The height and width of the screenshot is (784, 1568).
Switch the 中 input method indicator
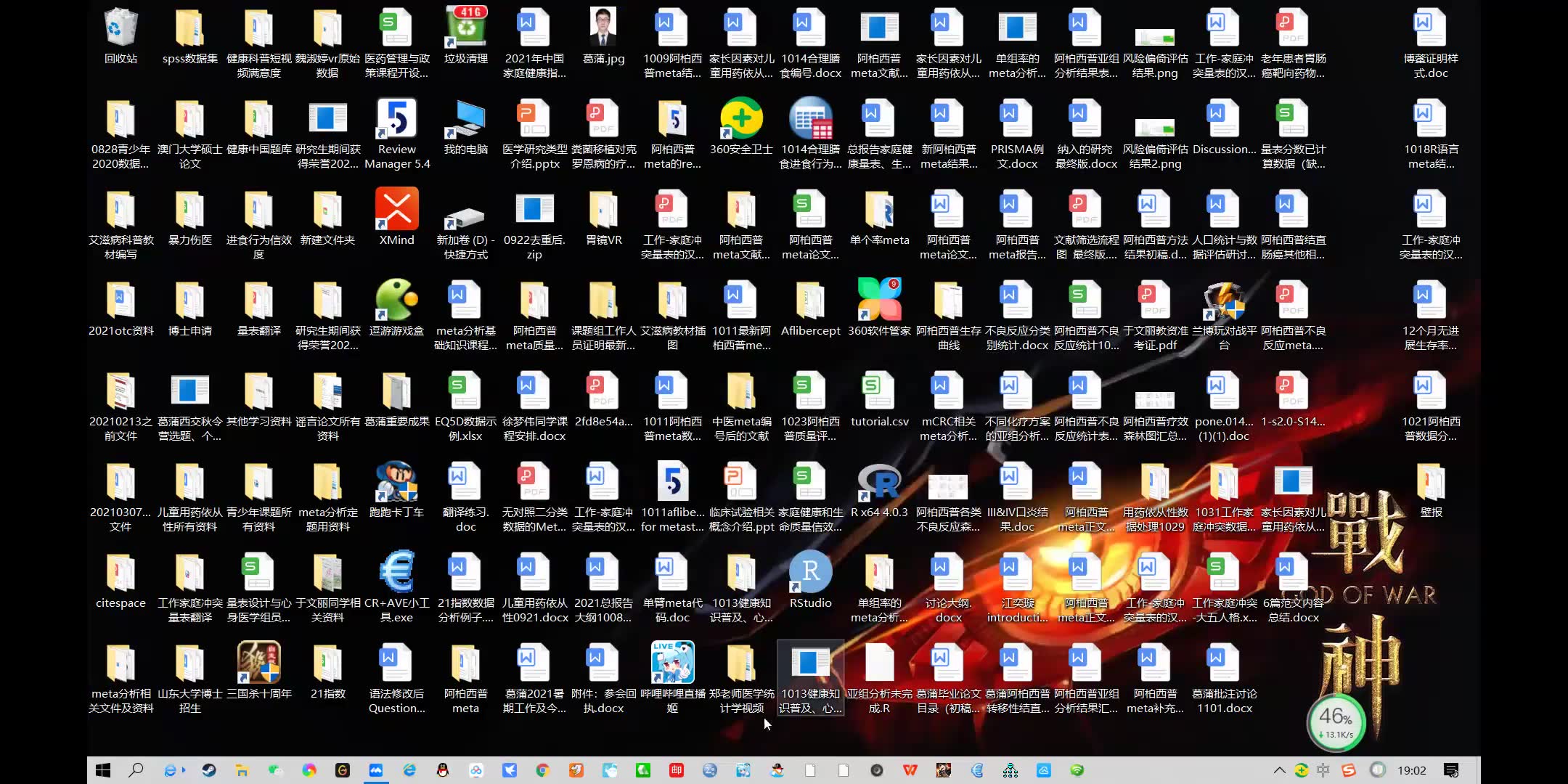point(1323,770)
